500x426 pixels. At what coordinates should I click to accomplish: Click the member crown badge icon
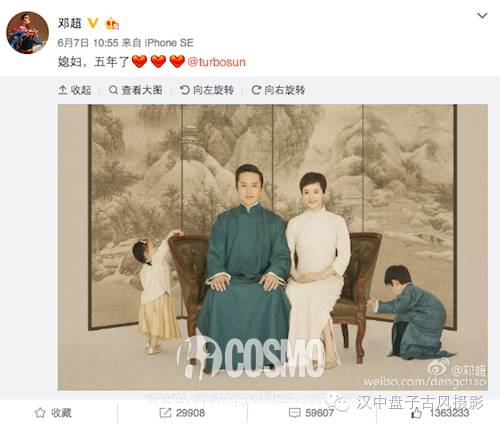[112, 23]
